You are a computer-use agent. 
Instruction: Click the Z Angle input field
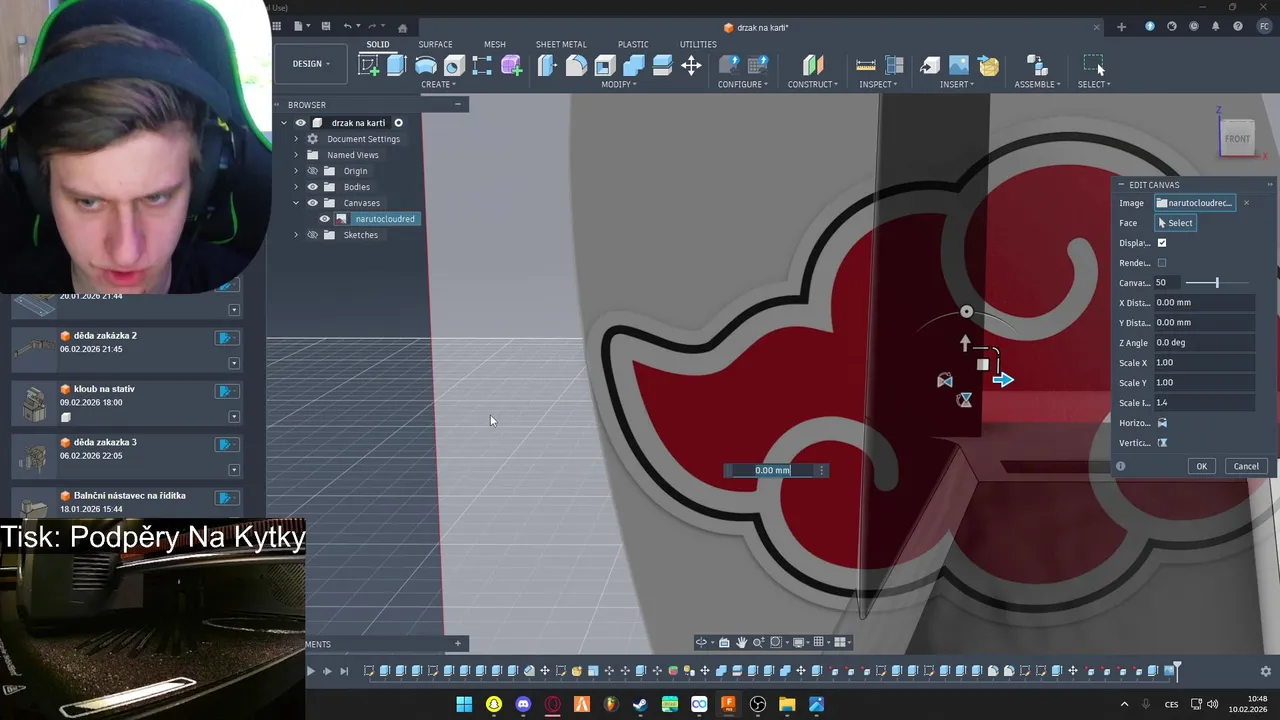1204,343
